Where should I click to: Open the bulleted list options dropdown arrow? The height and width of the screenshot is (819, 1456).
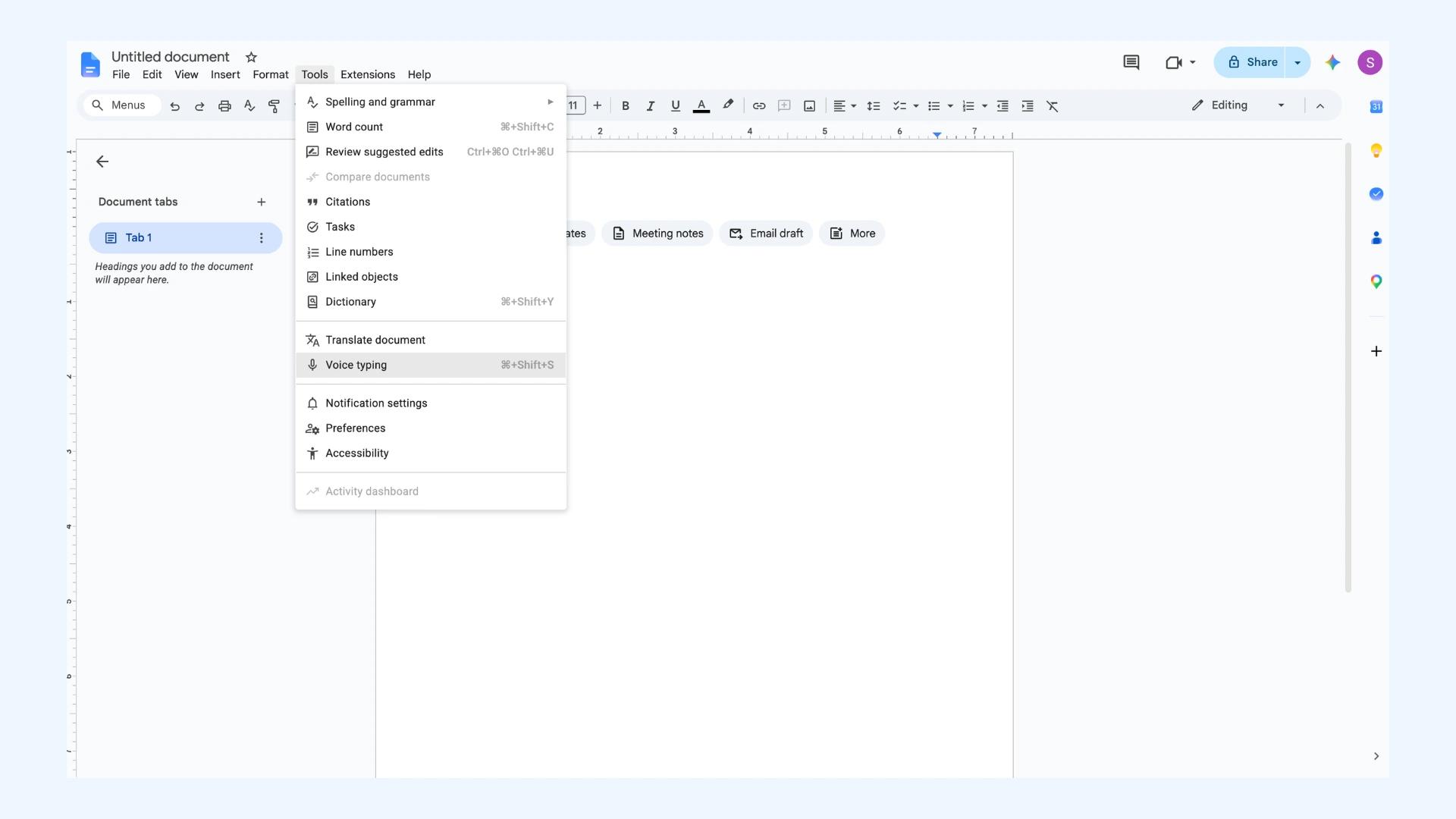tap(950, 106)
